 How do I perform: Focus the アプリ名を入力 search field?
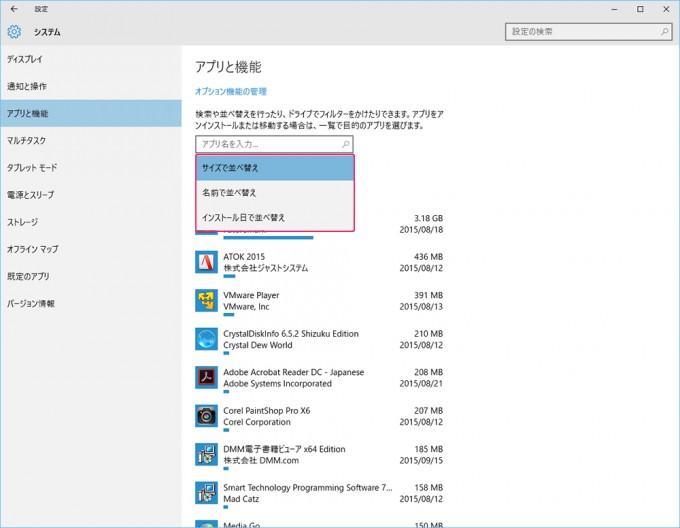pos(274,144)
